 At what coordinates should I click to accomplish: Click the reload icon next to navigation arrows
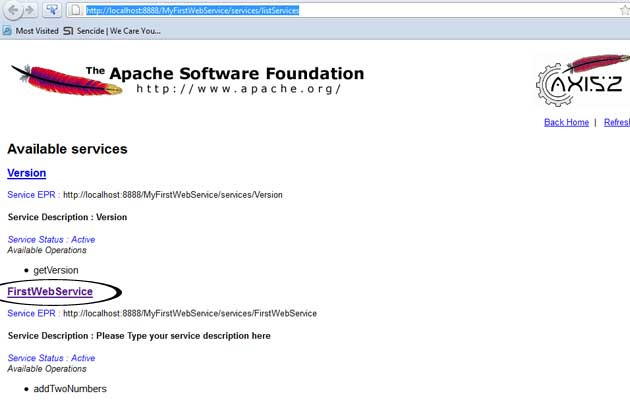tap(51, 10)
